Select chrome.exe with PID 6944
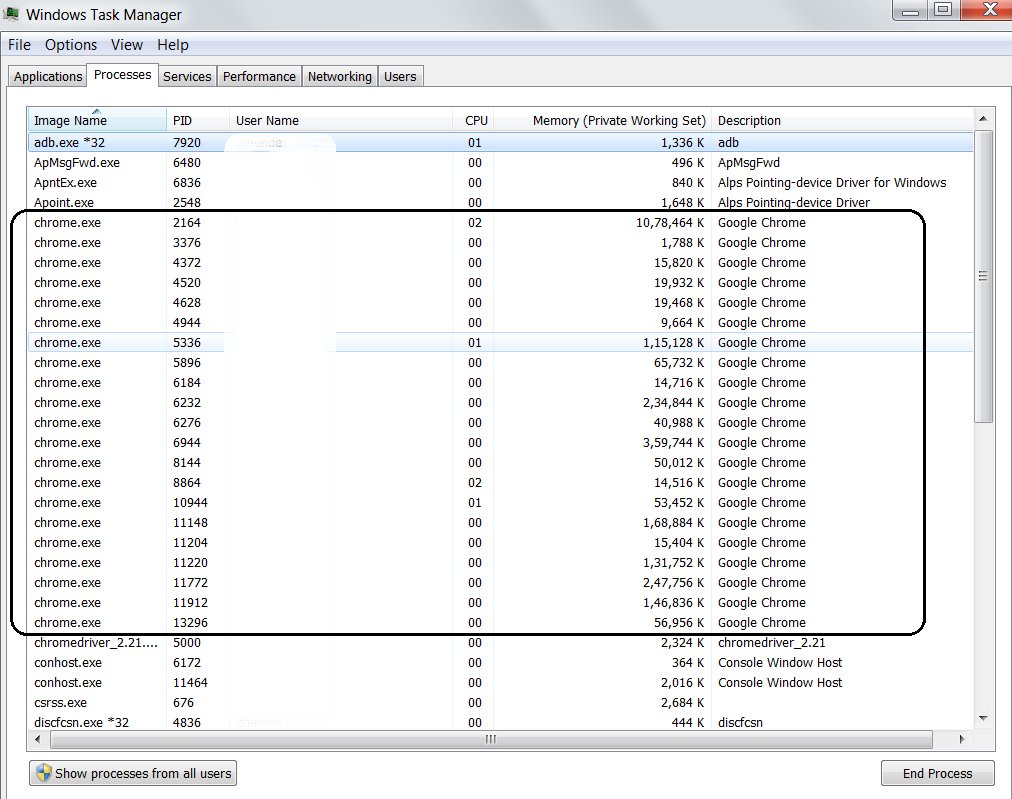The image size is (1012, 799). coord(500,443)
